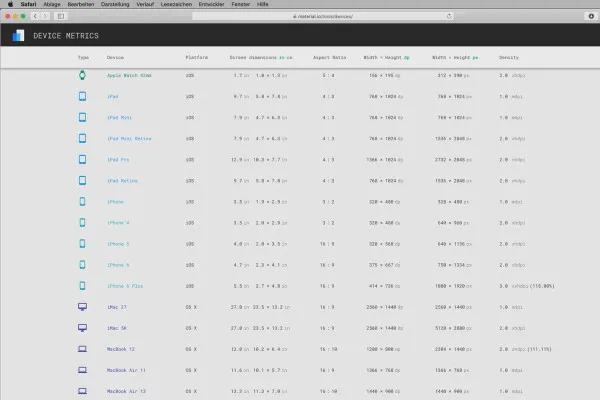Click the laptop icon beside MacBook Air 11
This screenshot has height=400, width=600.
point(82,370)
